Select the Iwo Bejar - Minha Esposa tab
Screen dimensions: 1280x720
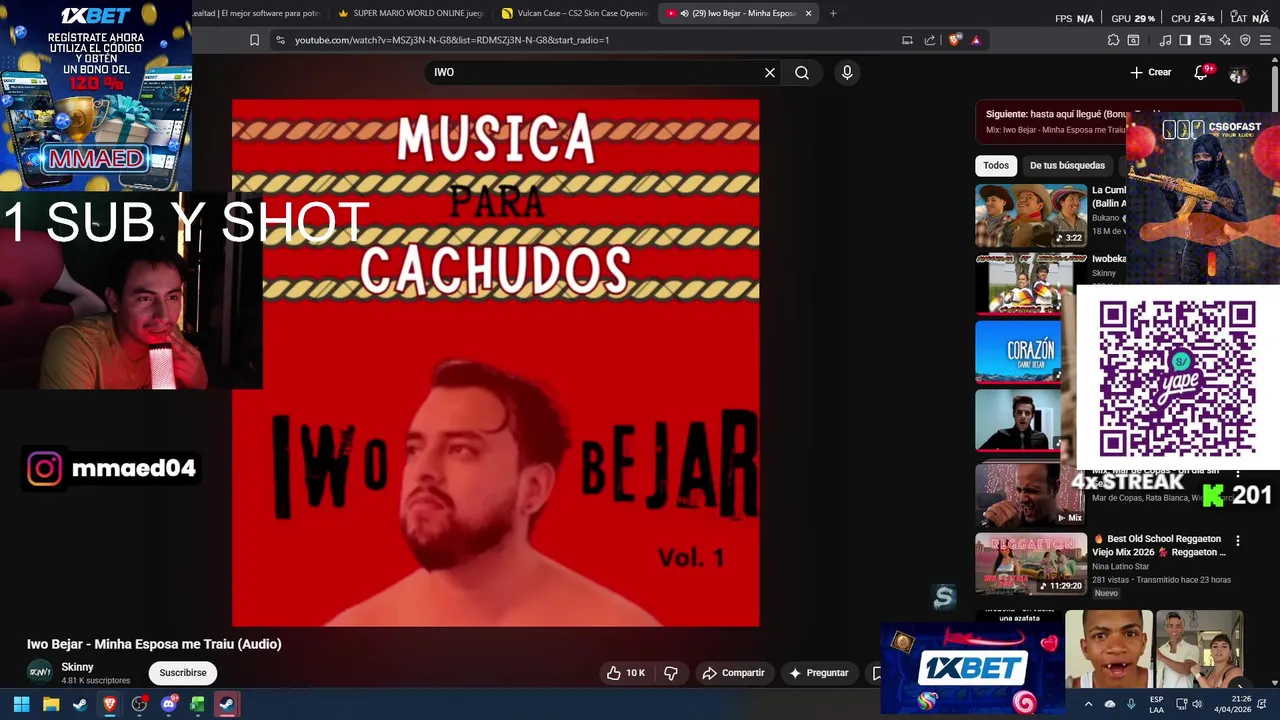point(737,13)
